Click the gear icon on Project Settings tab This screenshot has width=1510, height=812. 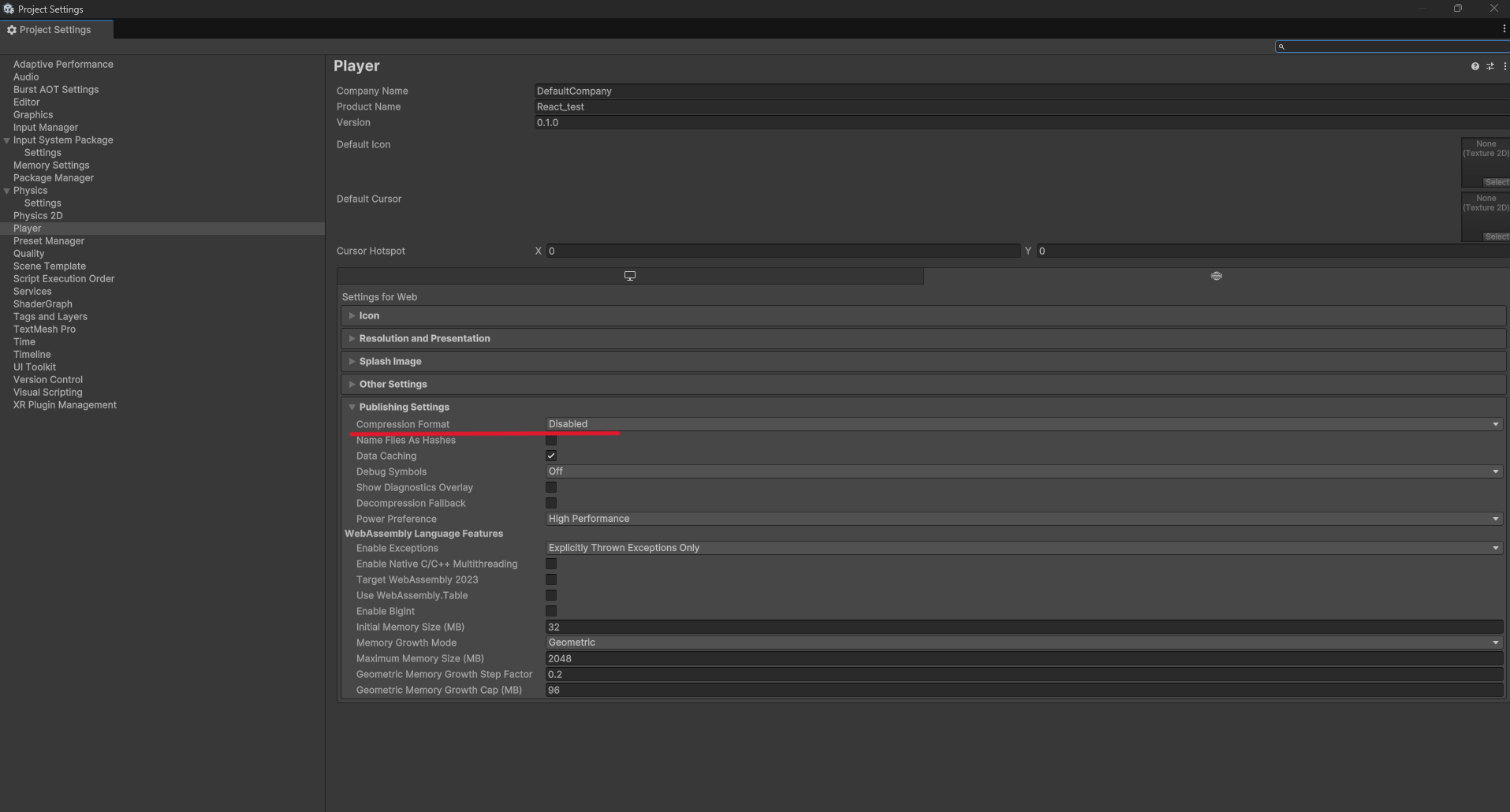coord(12,29)
